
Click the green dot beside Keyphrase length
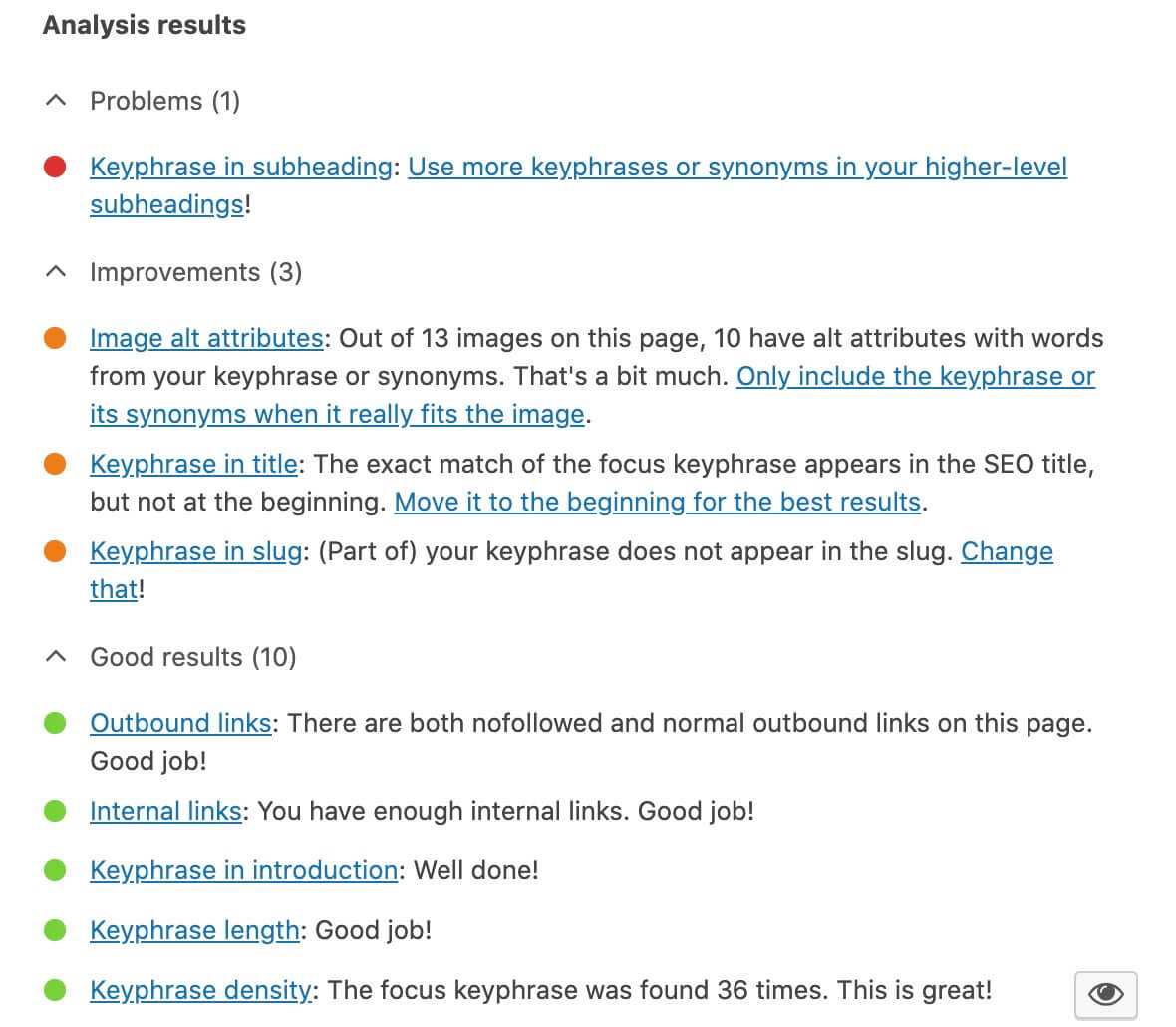pyautogui.click(x=56, y=930)
